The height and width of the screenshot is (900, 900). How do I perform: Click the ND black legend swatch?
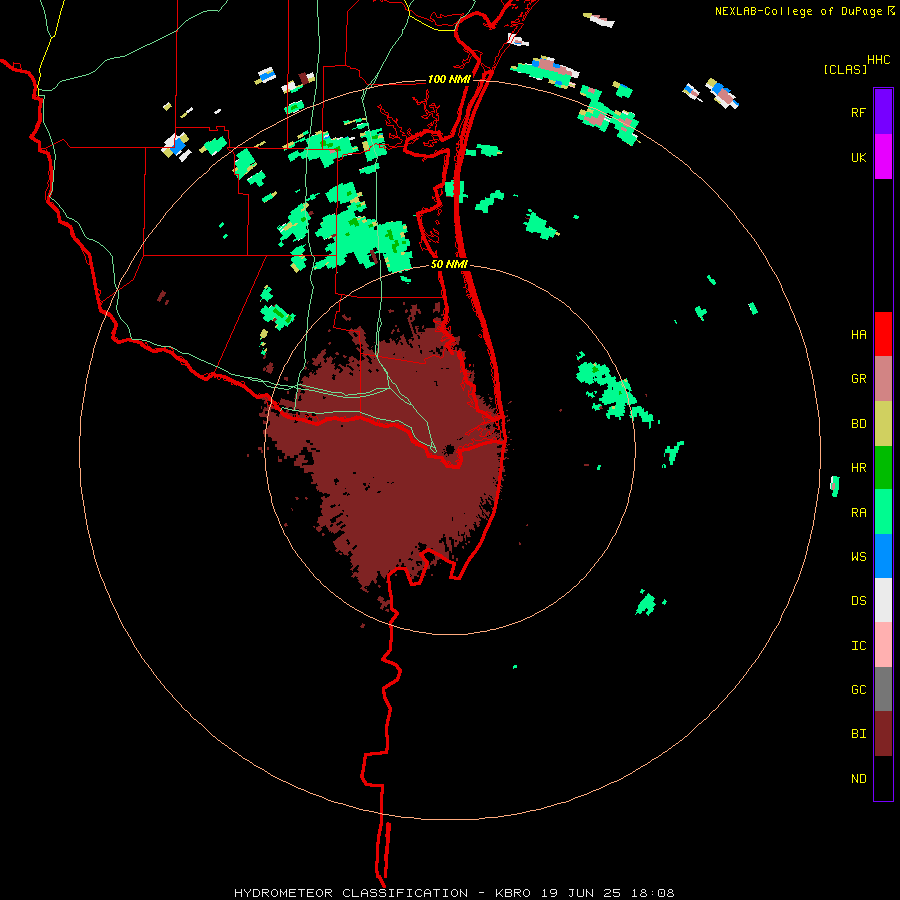pos(883,778)
